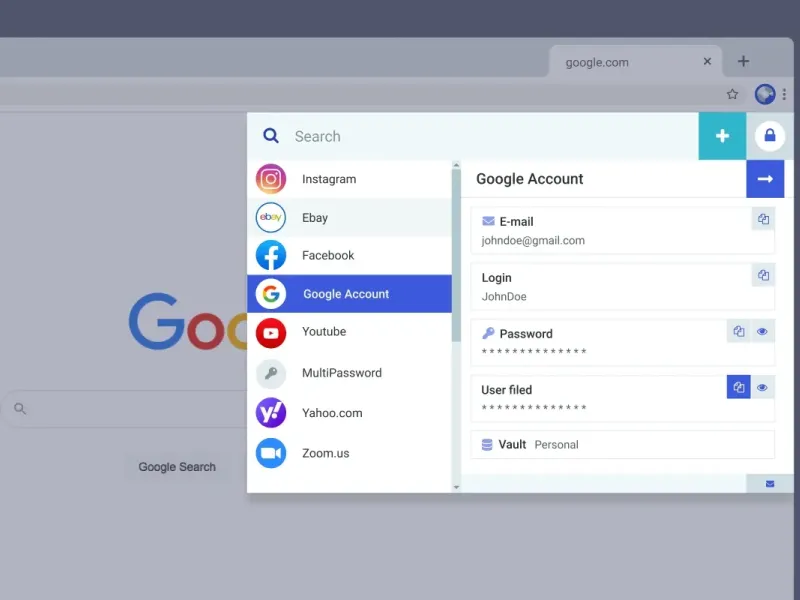Select the Facebook entry

pos(349,255)
